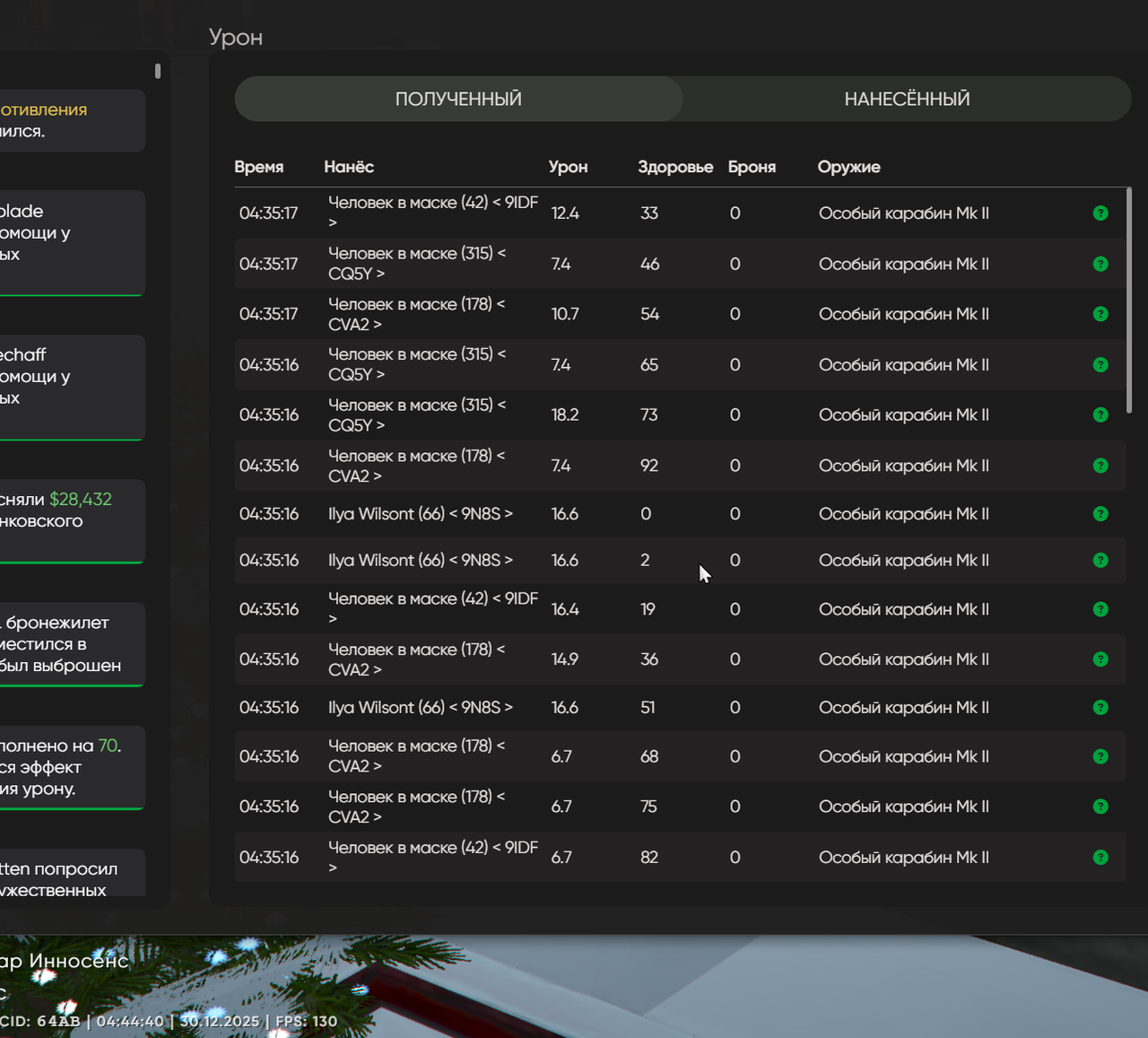
Task: Click the damage table vertical scrollbar
Action: click(x=1129, y=301)
